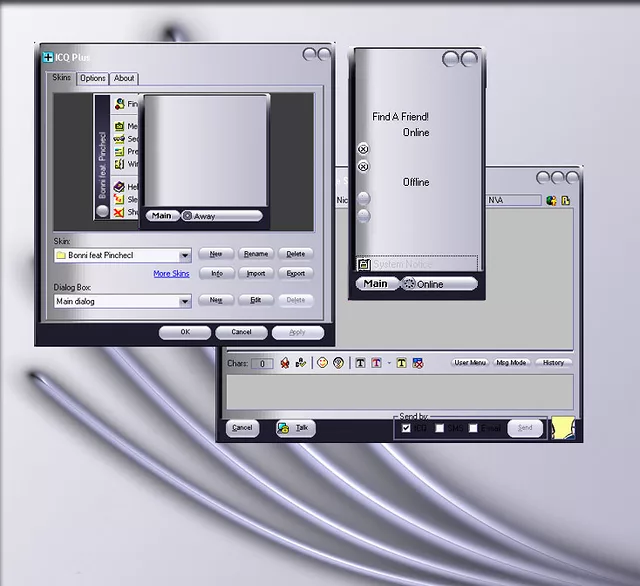Screen dimensions: 640x586
Task: Enable the SMS send-by checkbox
Action: click(440, 428)
